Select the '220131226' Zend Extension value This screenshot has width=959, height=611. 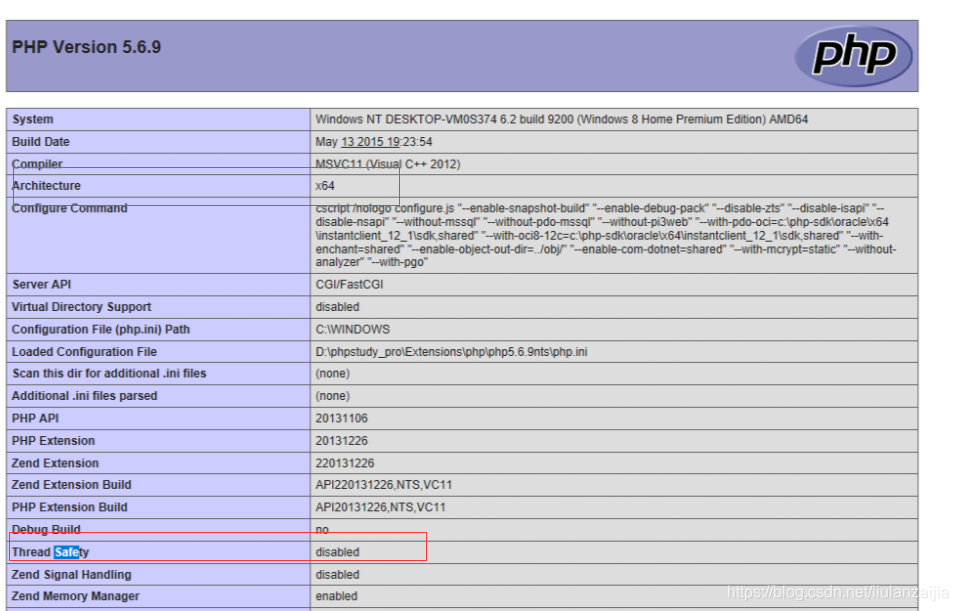(x=345, y=463)
